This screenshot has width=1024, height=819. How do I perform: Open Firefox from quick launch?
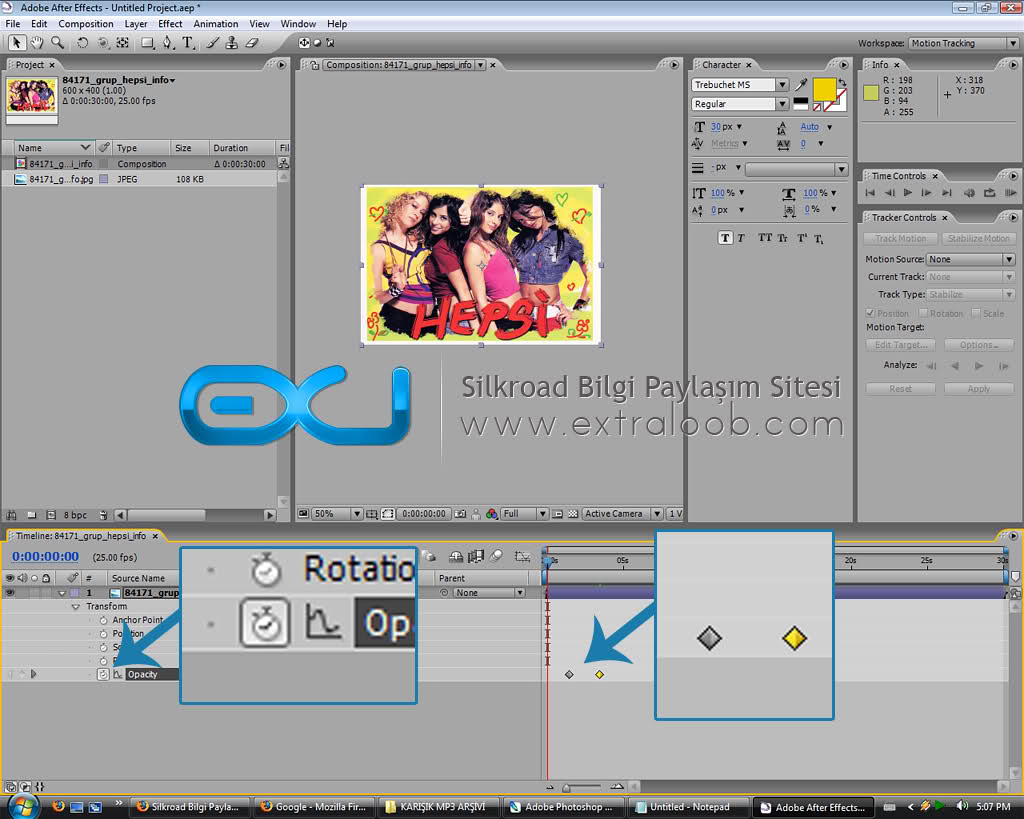(x=58, y=806)
